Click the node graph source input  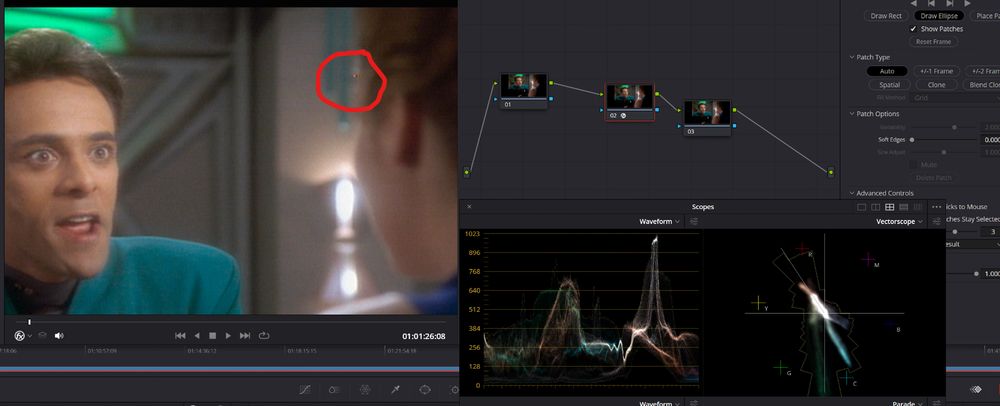coord(466,172)
